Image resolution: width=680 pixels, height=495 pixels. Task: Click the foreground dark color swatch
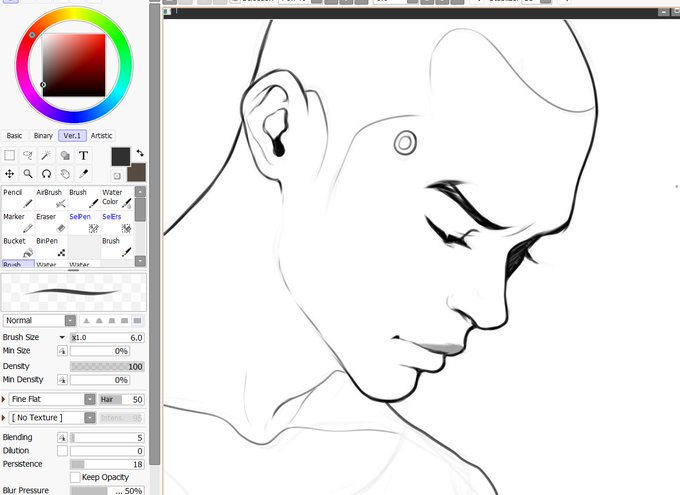click(121, 157)
